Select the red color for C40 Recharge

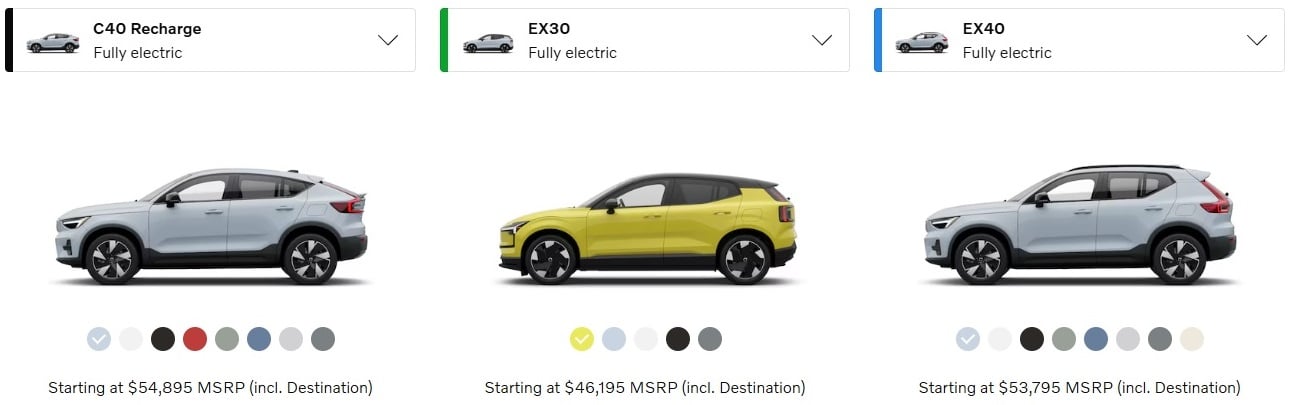tap(195, 339)
